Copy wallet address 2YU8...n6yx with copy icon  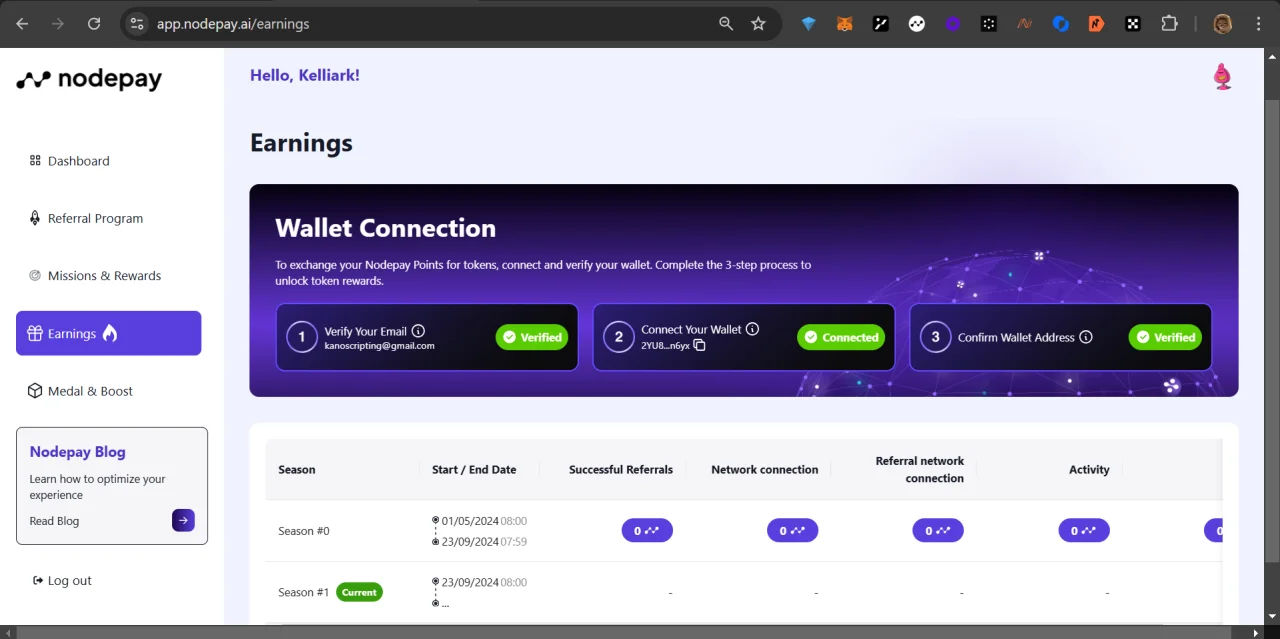click(699, 345)
